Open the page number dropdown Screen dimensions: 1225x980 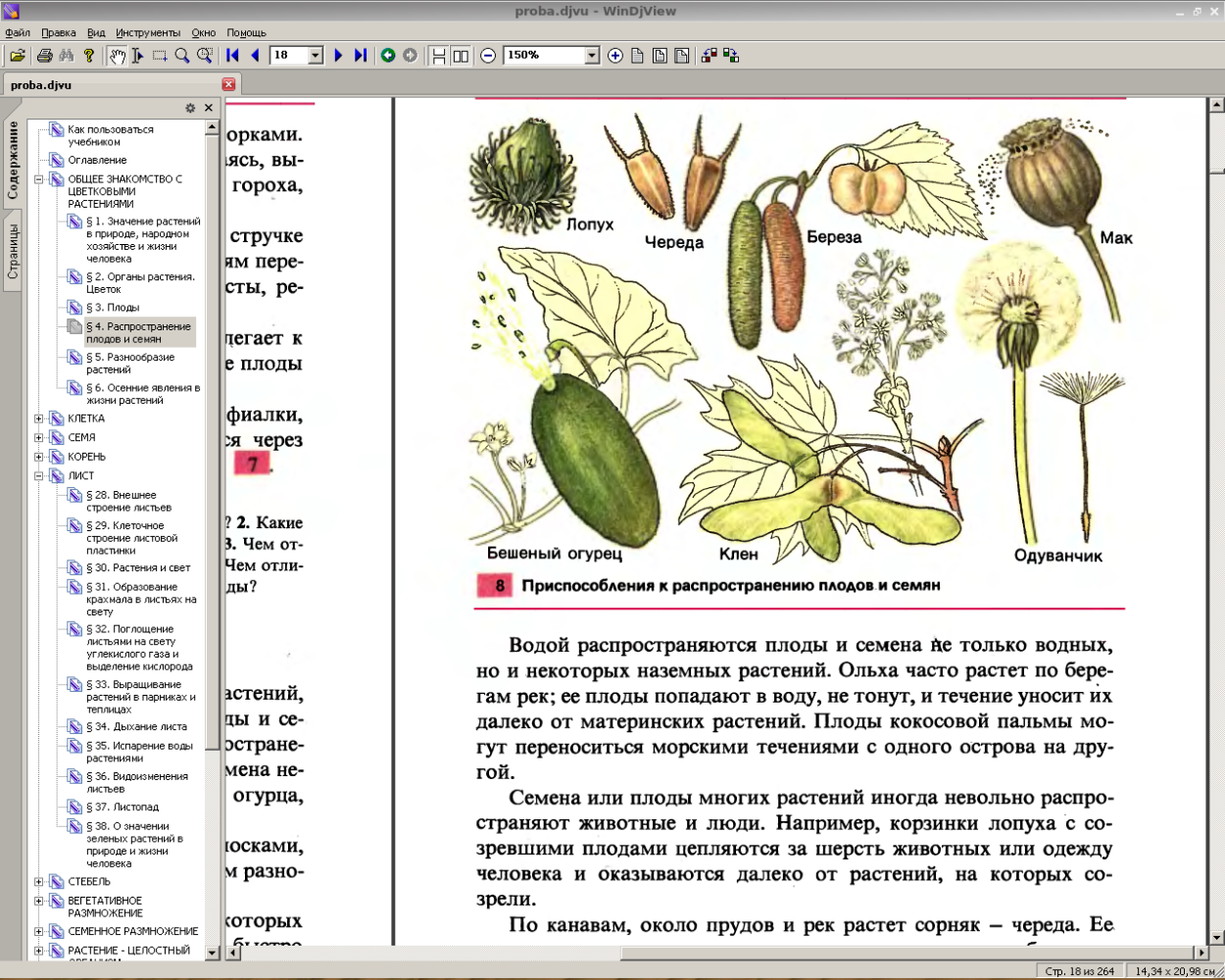point(316,56)
